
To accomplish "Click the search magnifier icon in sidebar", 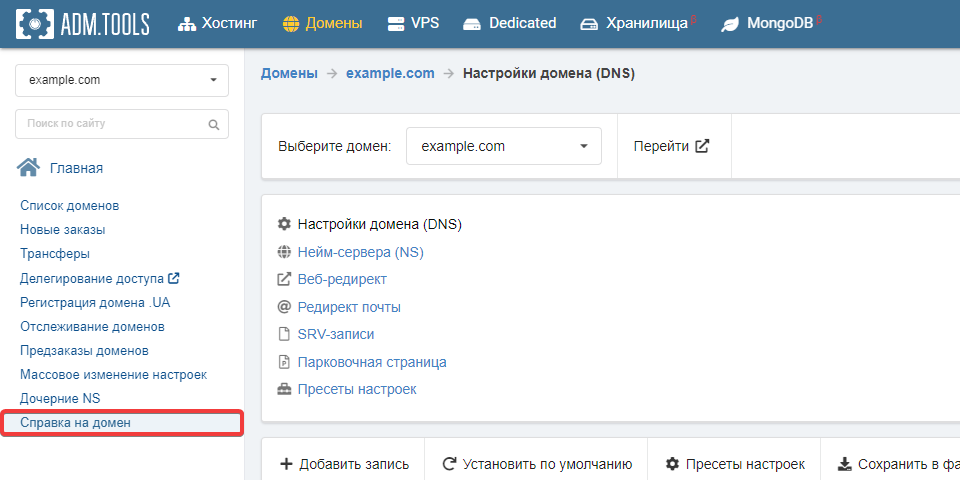I will pos(213,125).
